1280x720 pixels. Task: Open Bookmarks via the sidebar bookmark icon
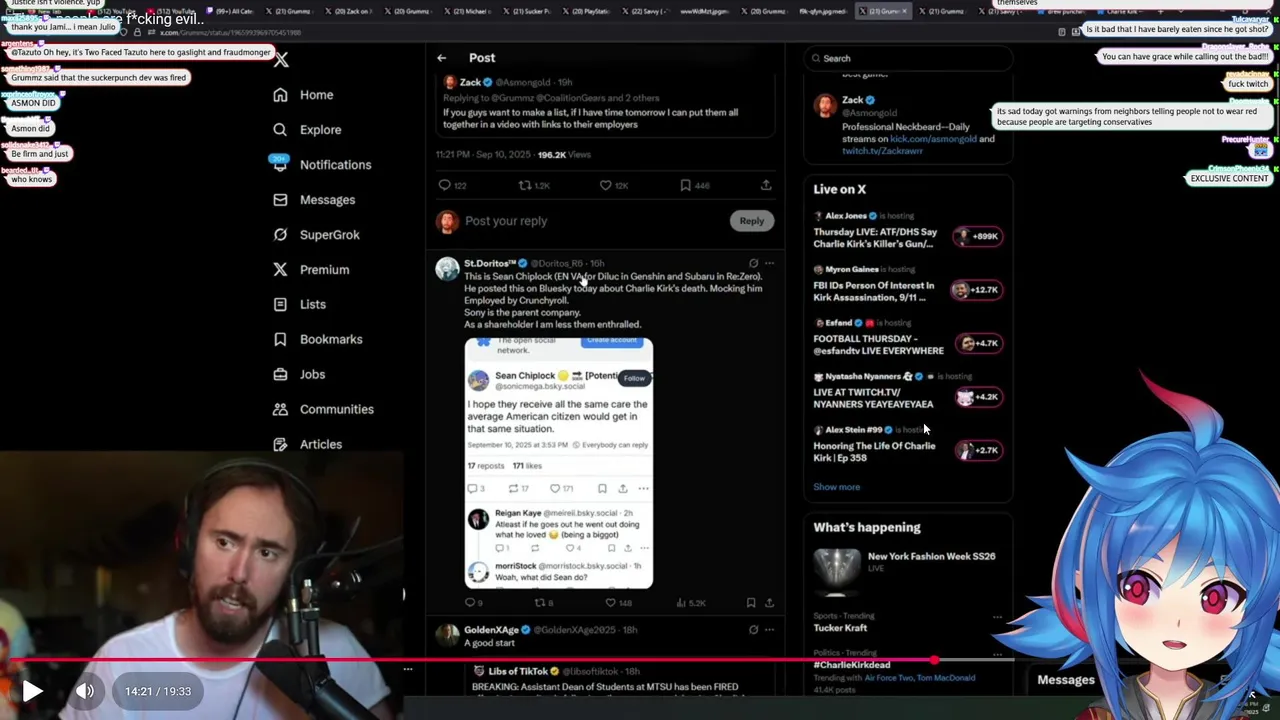coord(280,339)
